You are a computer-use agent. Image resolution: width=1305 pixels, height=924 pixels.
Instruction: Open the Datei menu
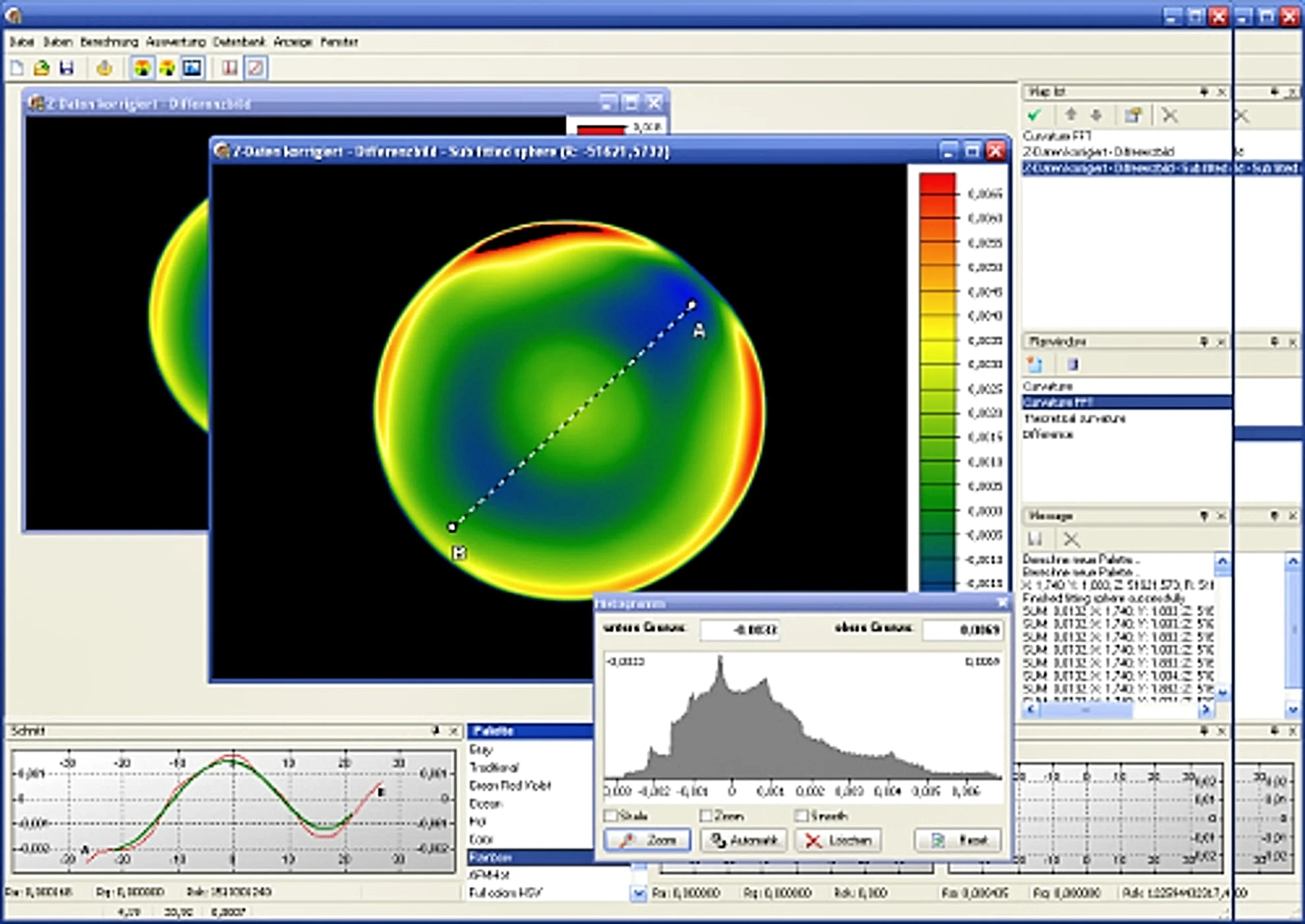coord(21,42)
